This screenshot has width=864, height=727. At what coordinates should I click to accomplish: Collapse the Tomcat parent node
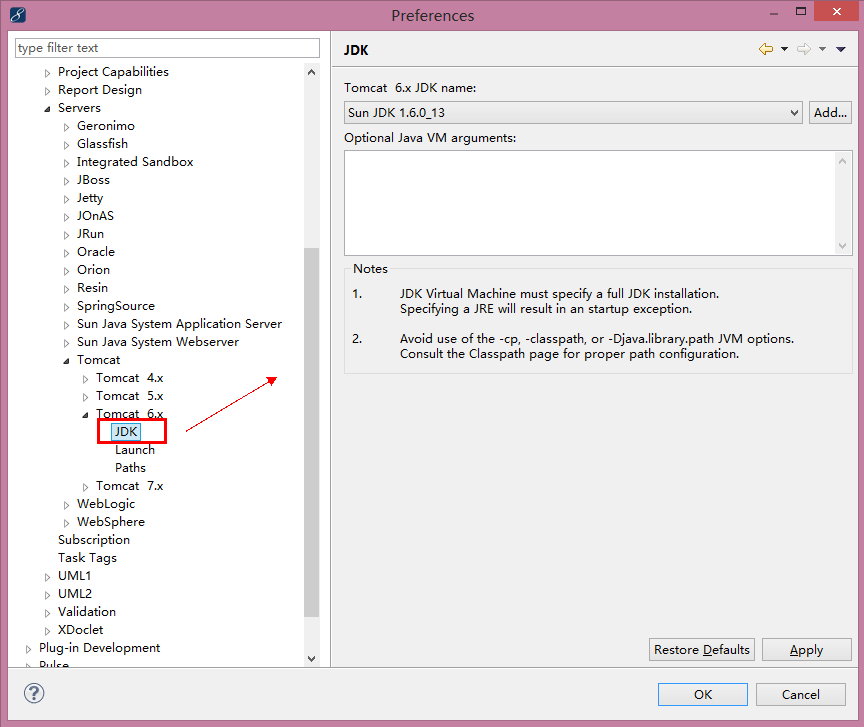66,361
